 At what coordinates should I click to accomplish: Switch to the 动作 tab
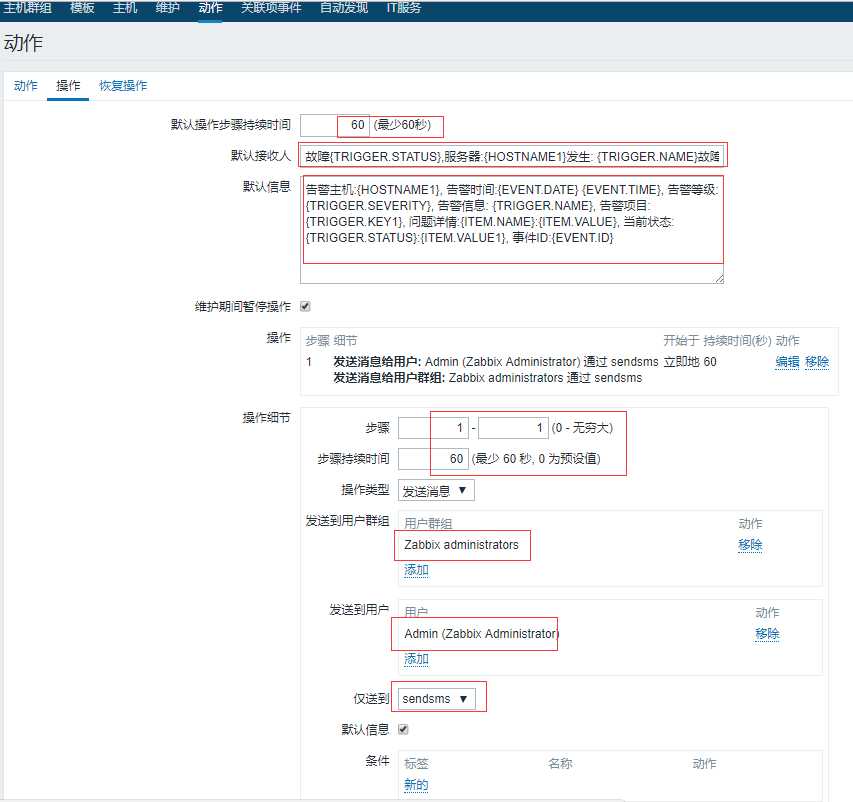[x=26, y=85]
